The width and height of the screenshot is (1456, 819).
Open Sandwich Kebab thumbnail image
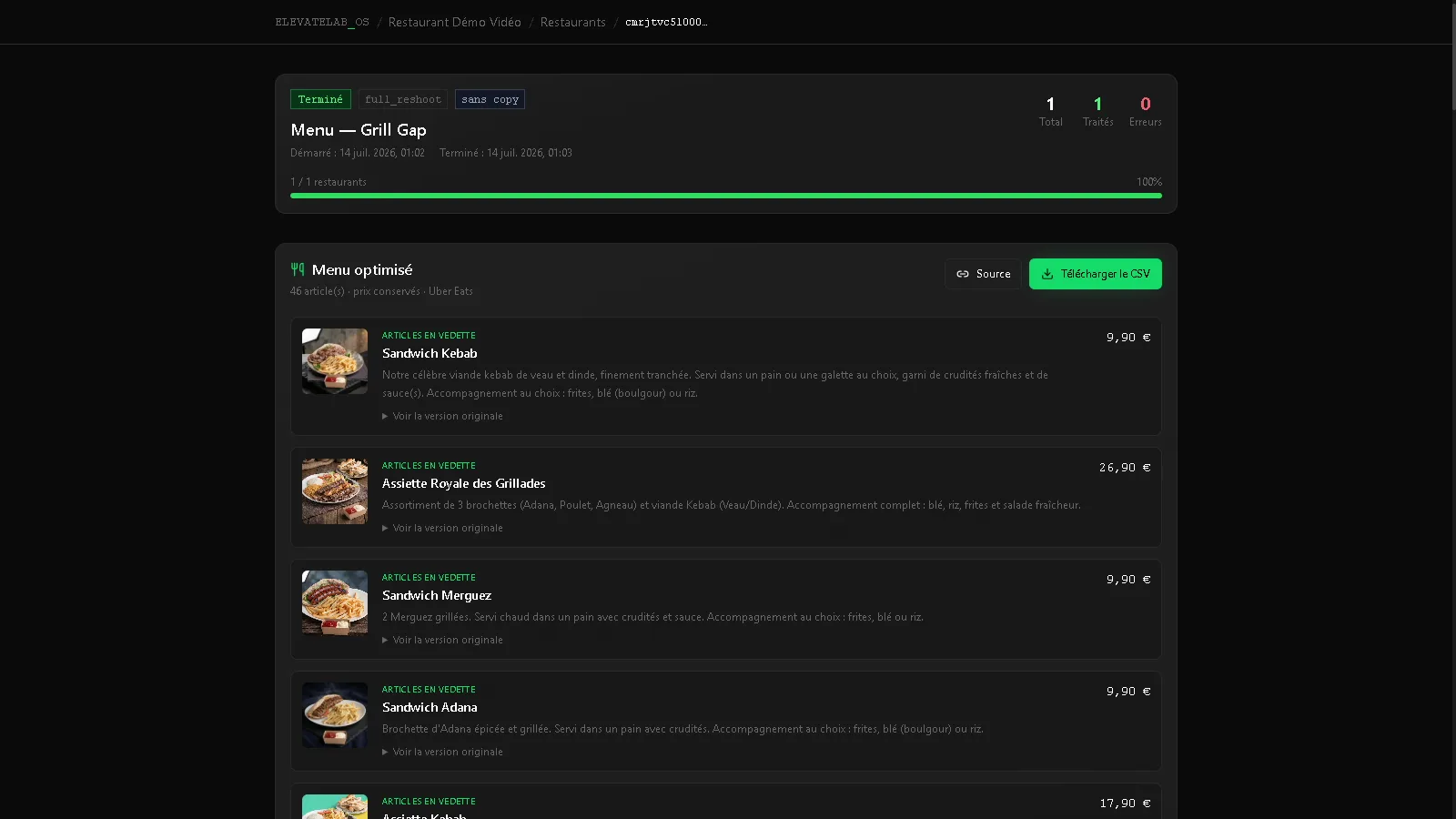pyautogui.click(x=335, y=361)
